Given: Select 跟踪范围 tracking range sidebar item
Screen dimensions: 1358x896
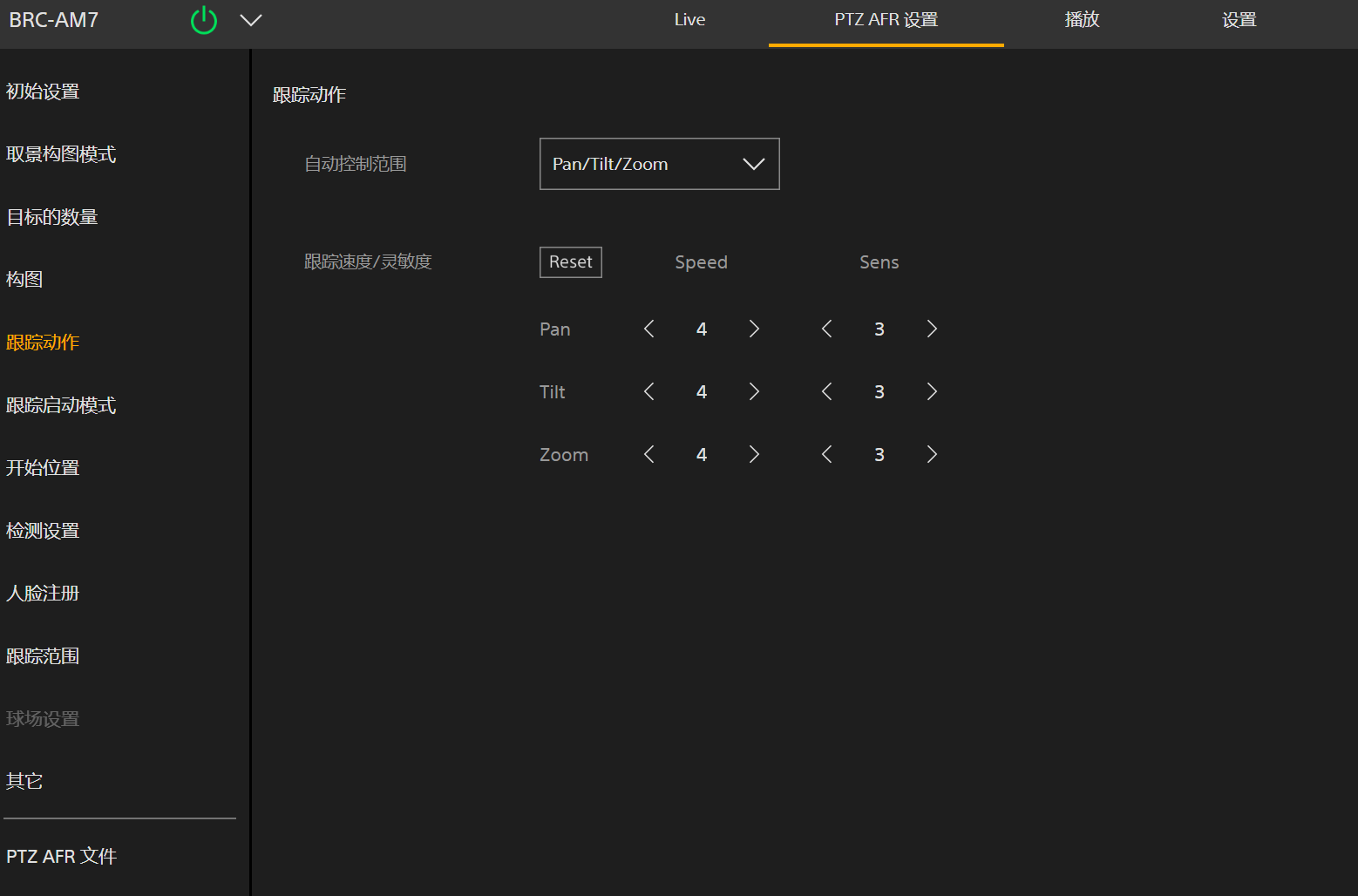Looking at the screenshot, I should (x=43, y=656).
